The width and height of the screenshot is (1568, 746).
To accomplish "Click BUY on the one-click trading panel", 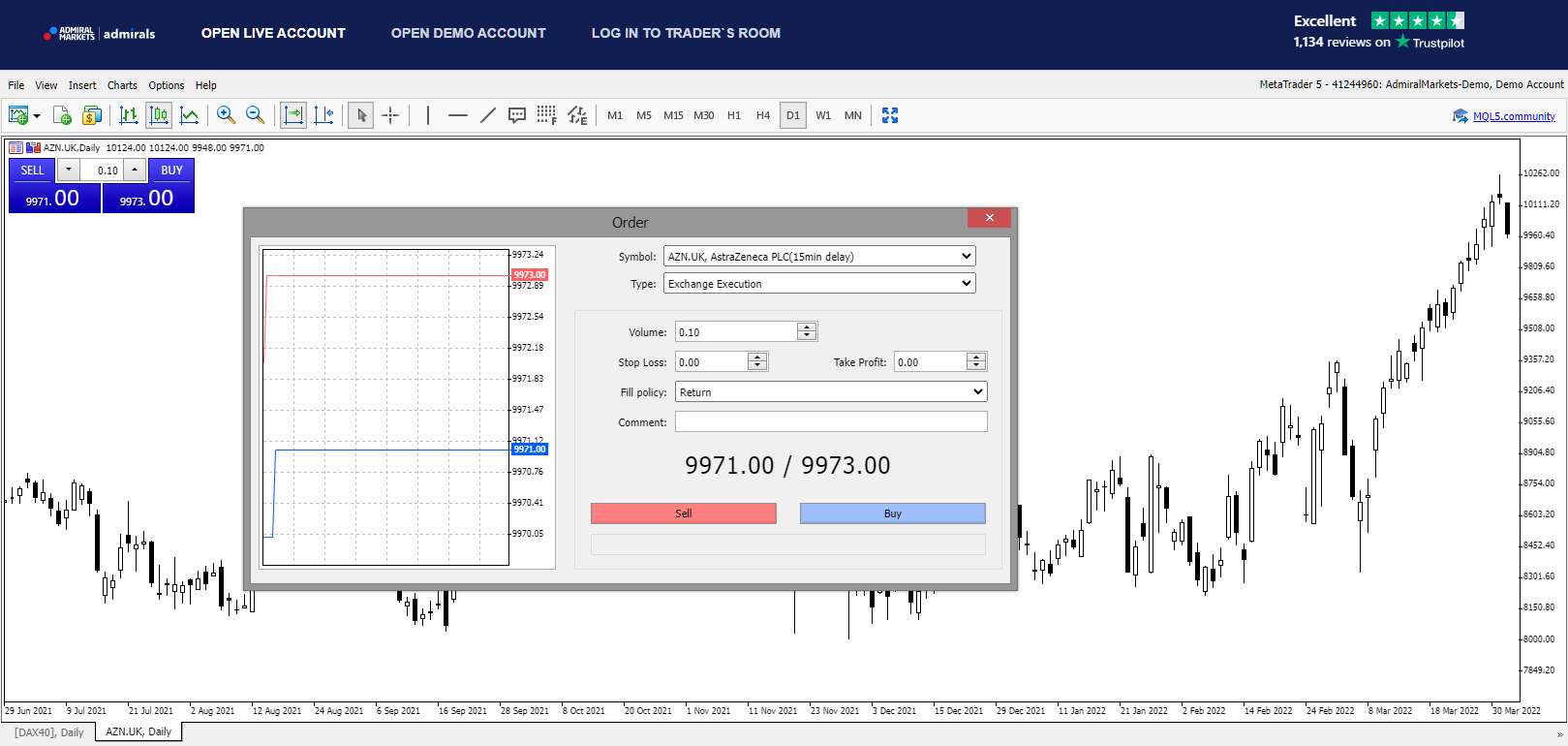I will pyautogui.click(x=171, y=170).
